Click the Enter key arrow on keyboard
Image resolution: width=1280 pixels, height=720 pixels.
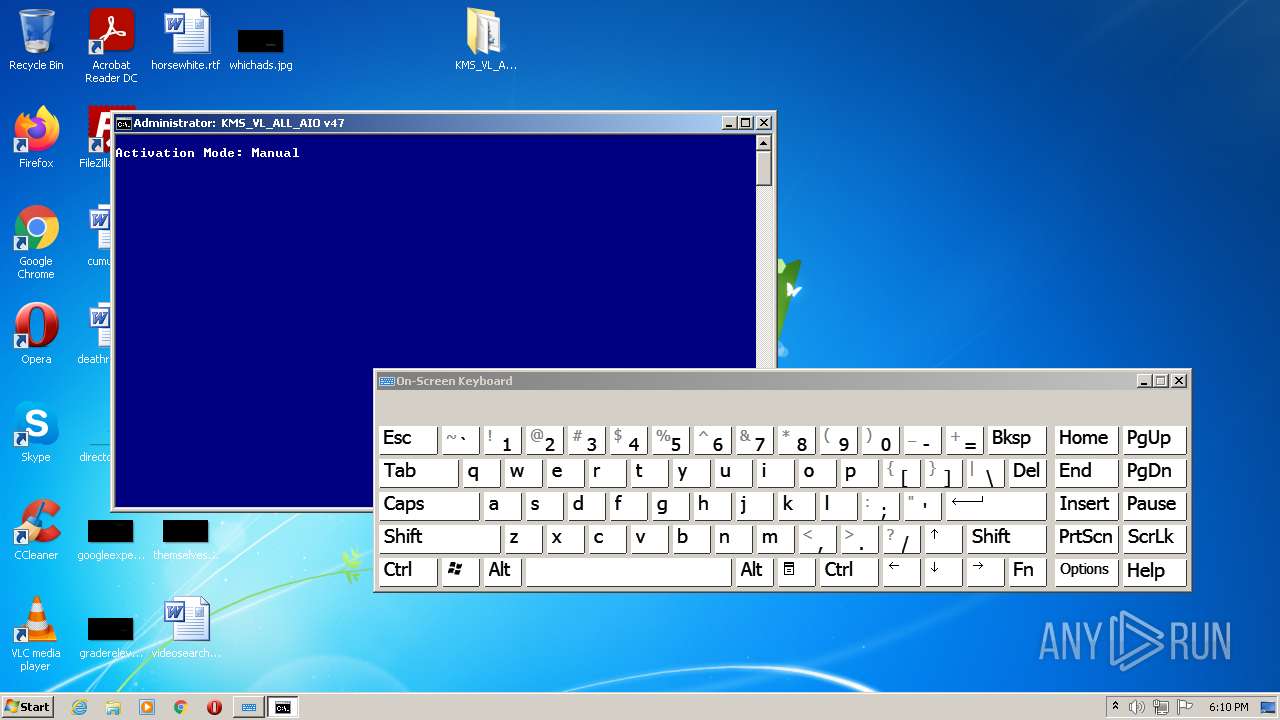(996, 504)
